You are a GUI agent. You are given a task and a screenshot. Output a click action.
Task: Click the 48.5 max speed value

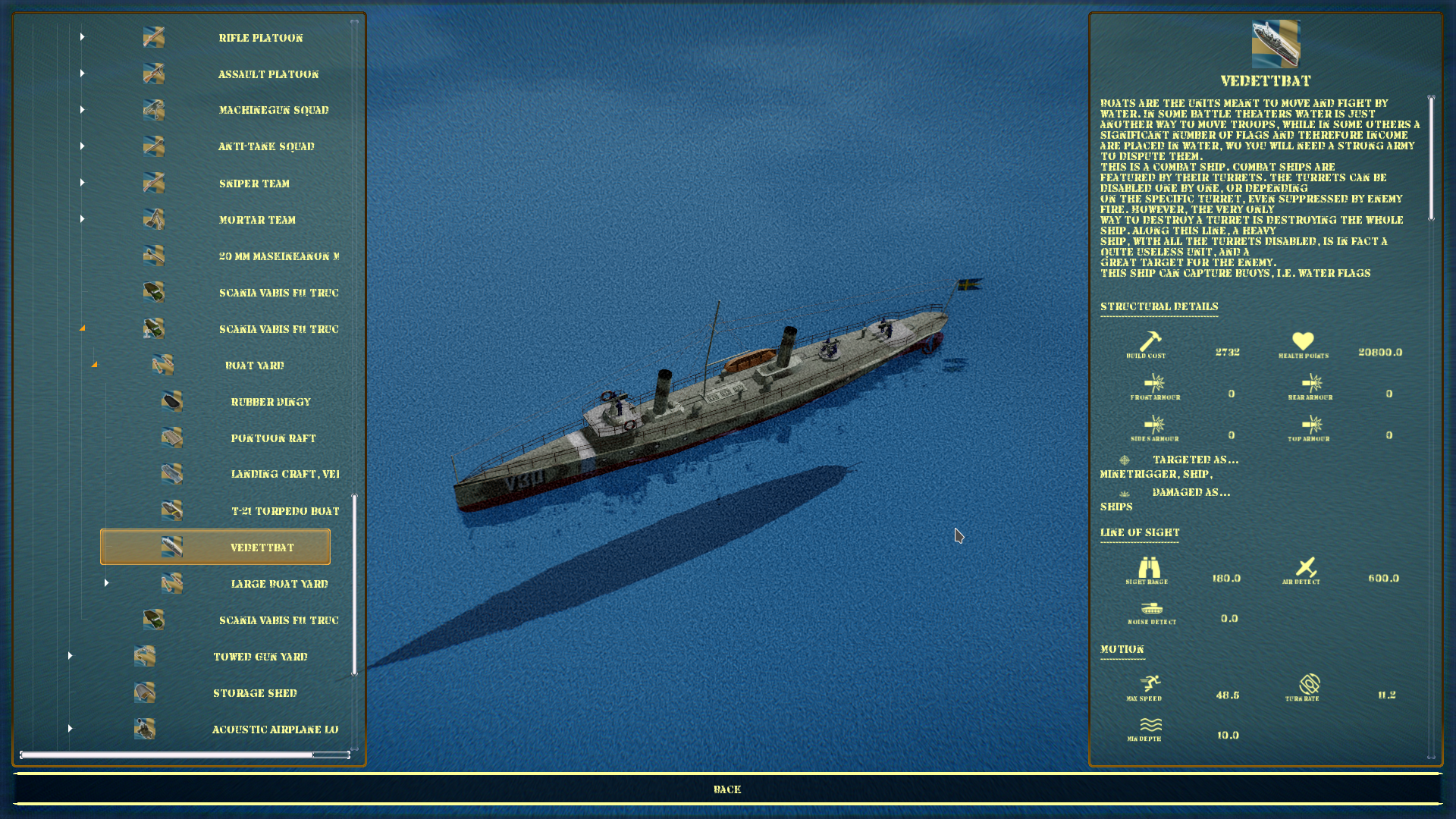coord(1227,695)
